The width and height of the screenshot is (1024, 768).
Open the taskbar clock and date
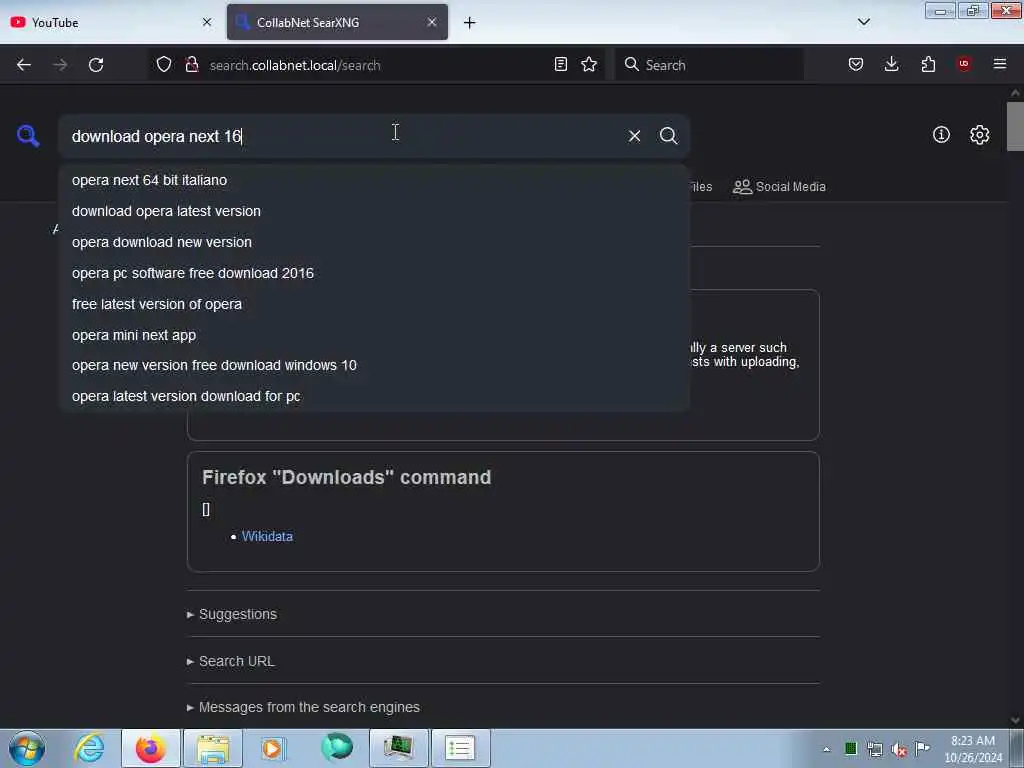973,749
